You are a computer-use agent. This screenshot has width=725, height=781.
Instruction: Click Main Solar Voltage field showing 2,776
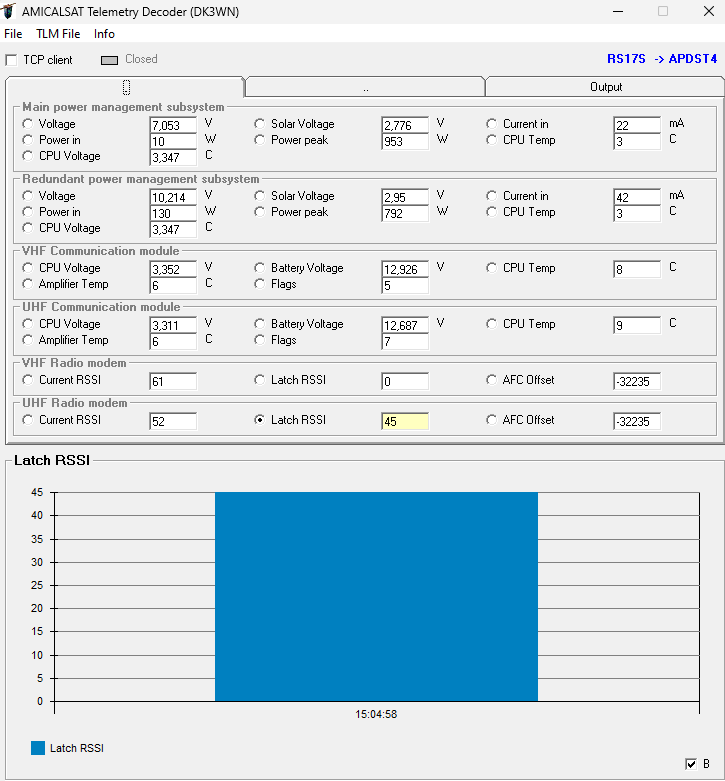(405, 125)
